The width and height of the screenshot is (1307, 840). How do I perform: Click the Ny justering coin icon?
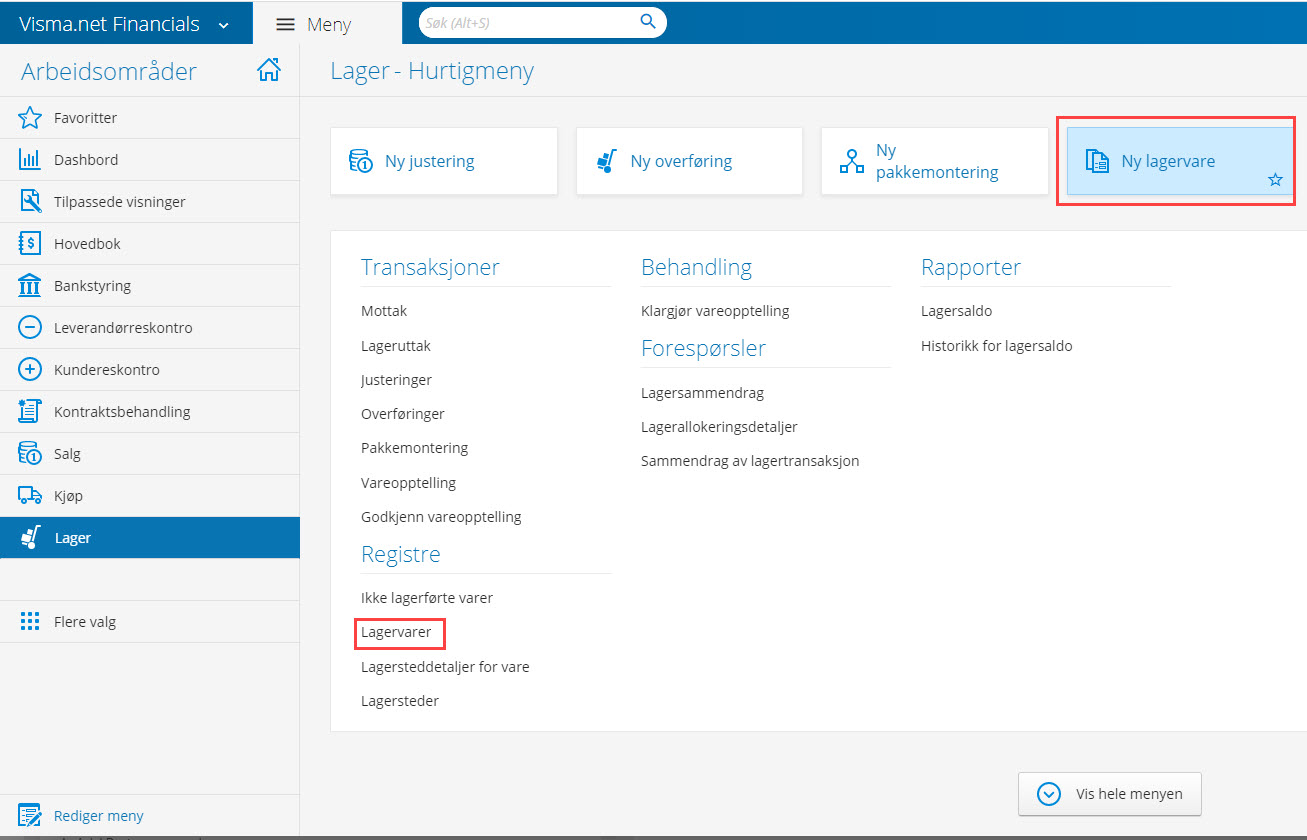361,161
